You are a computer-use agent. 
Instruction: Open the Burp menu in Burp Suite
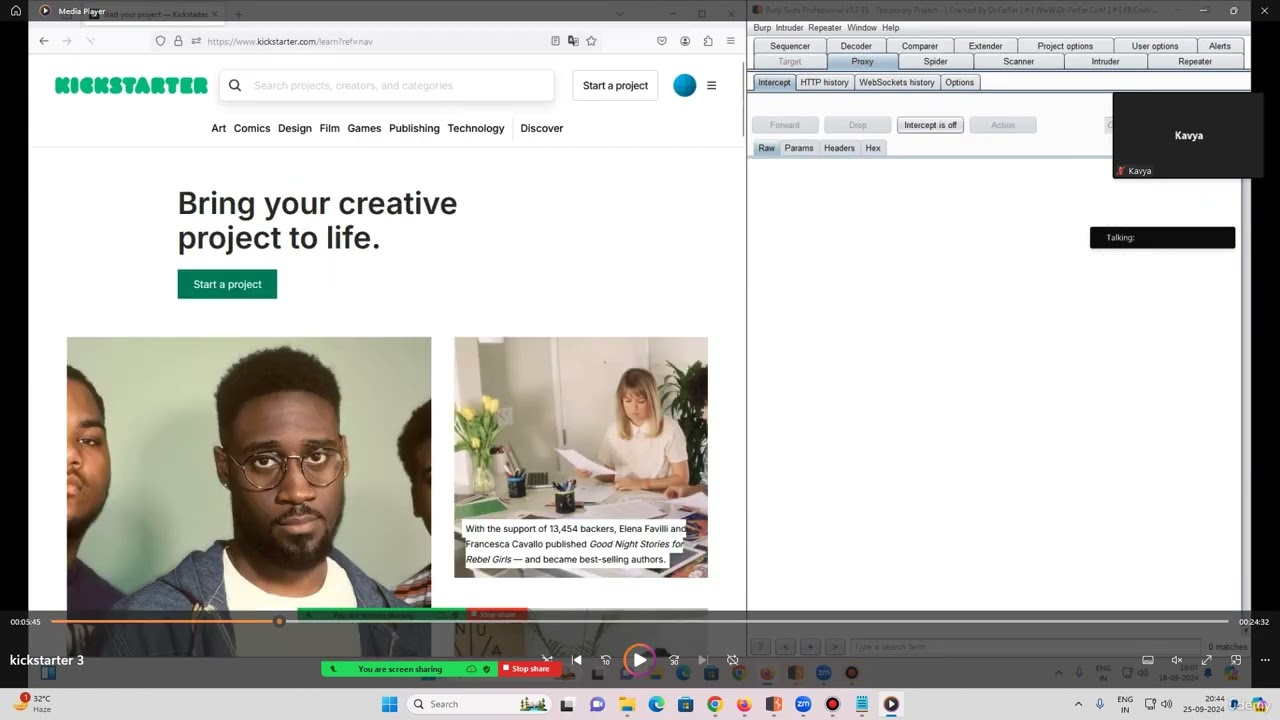[762, 28]
